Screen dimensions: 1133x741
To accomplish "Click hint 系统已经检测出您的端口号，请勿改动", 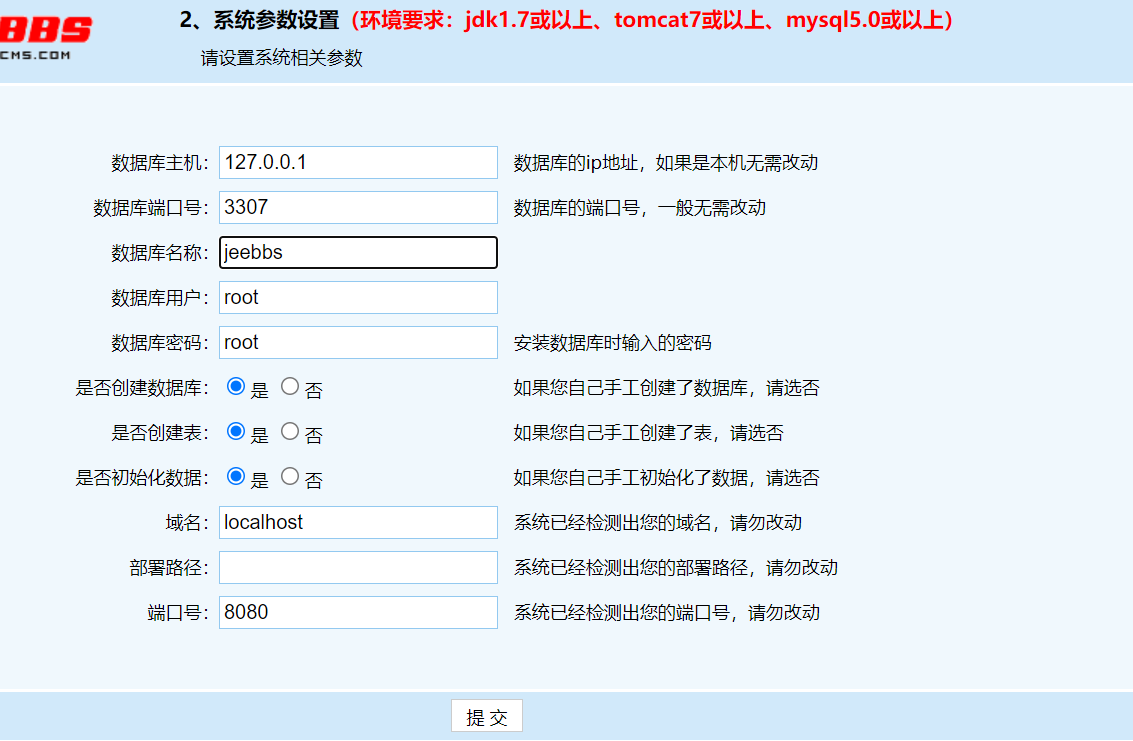I will tap(666, 612).
